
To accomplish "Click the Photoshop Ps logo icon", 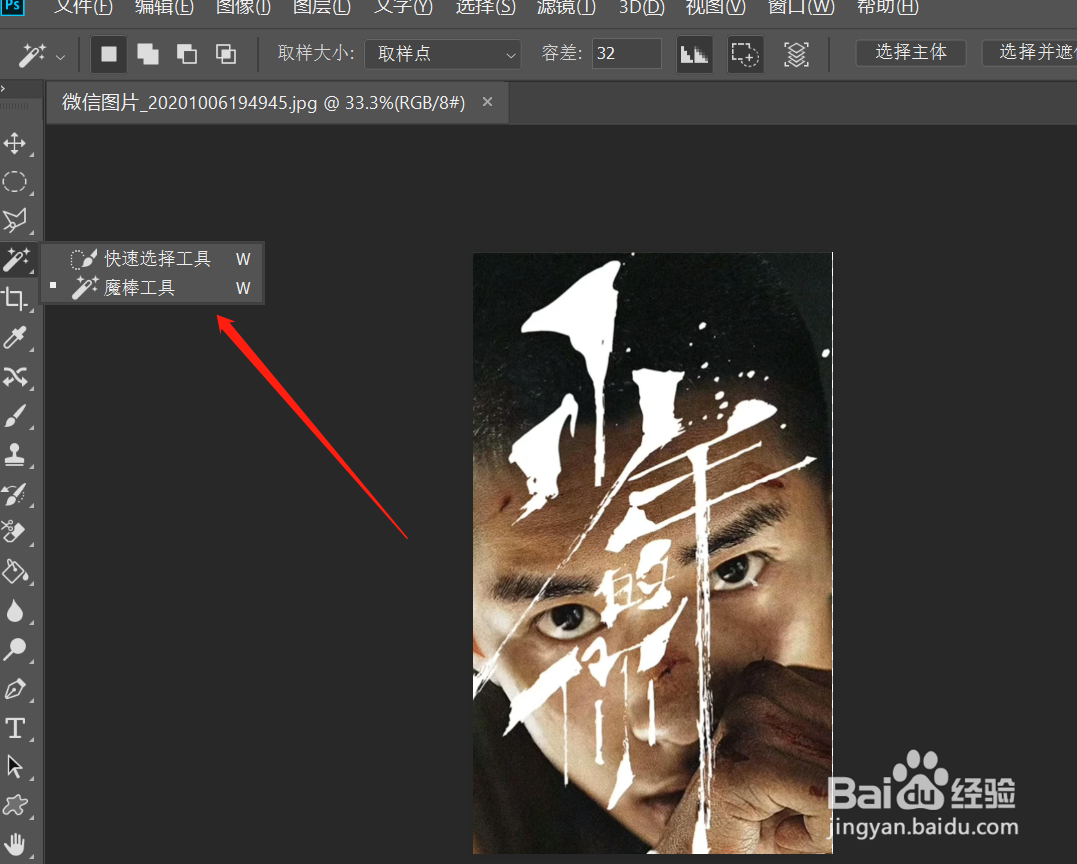I will (12, 7).
